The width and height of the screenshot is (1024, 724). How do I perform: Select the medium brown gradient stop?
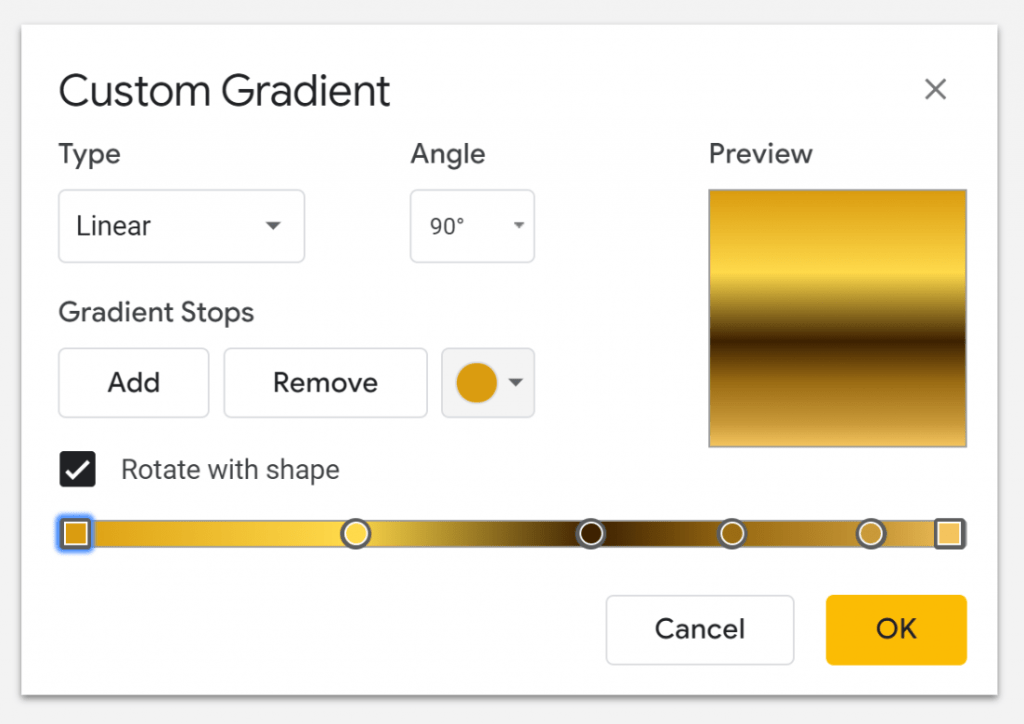[x=732, y=533]
